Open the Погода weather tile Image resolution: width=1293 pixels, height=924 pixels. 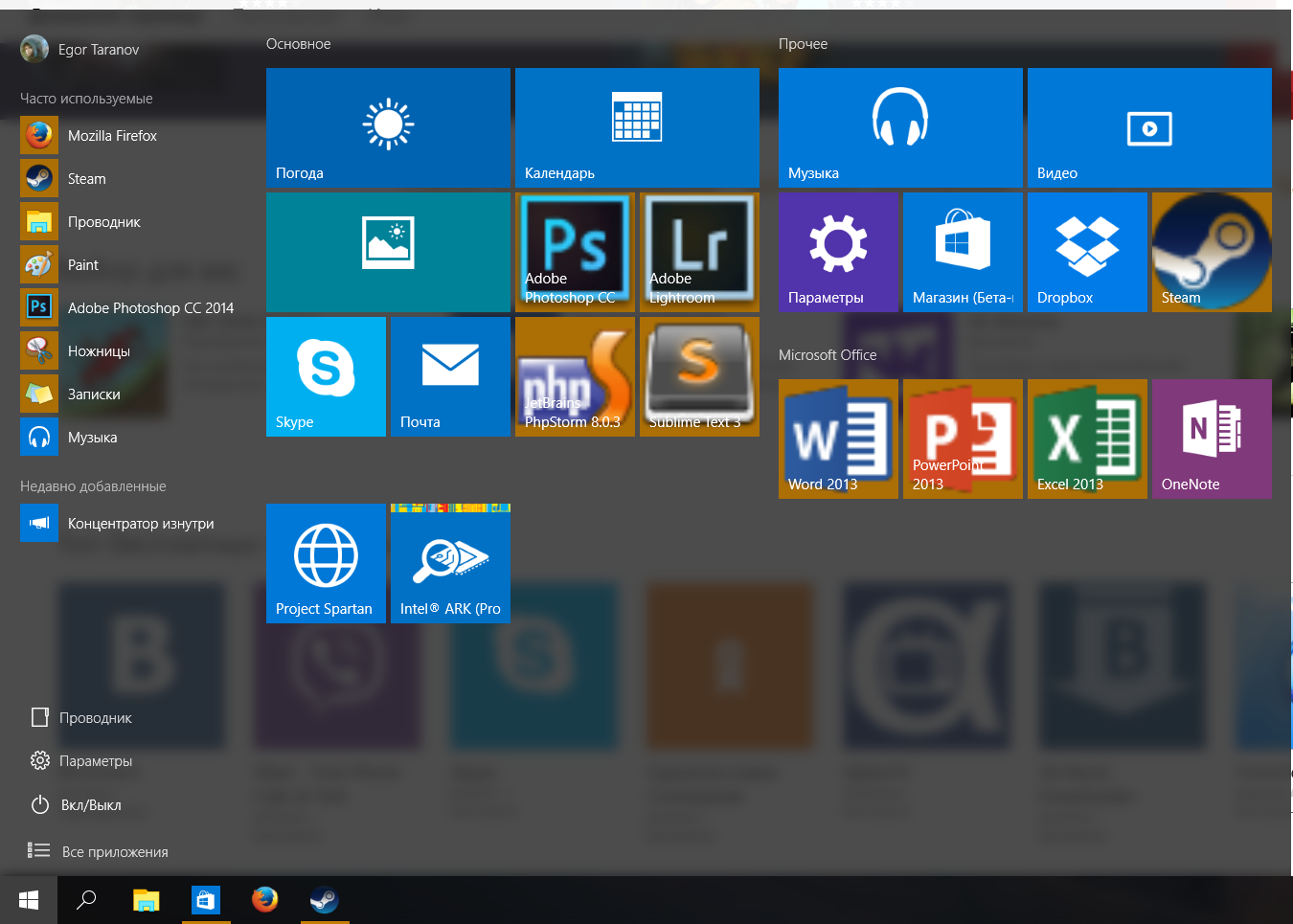coord(388,127)
